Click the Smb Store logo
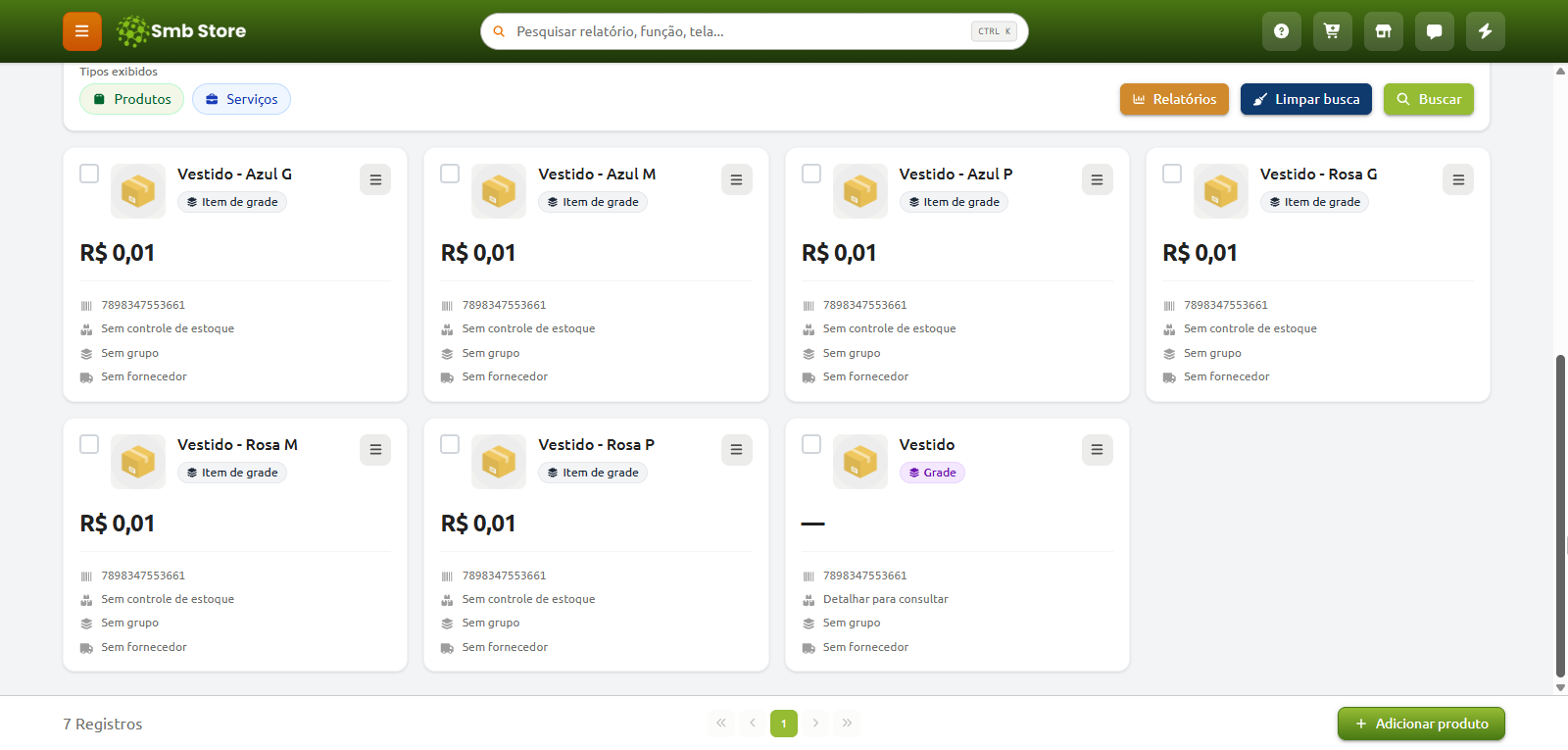Image resolution: width=1568 pixels, height=750 pixels. [x=181, y=31]
